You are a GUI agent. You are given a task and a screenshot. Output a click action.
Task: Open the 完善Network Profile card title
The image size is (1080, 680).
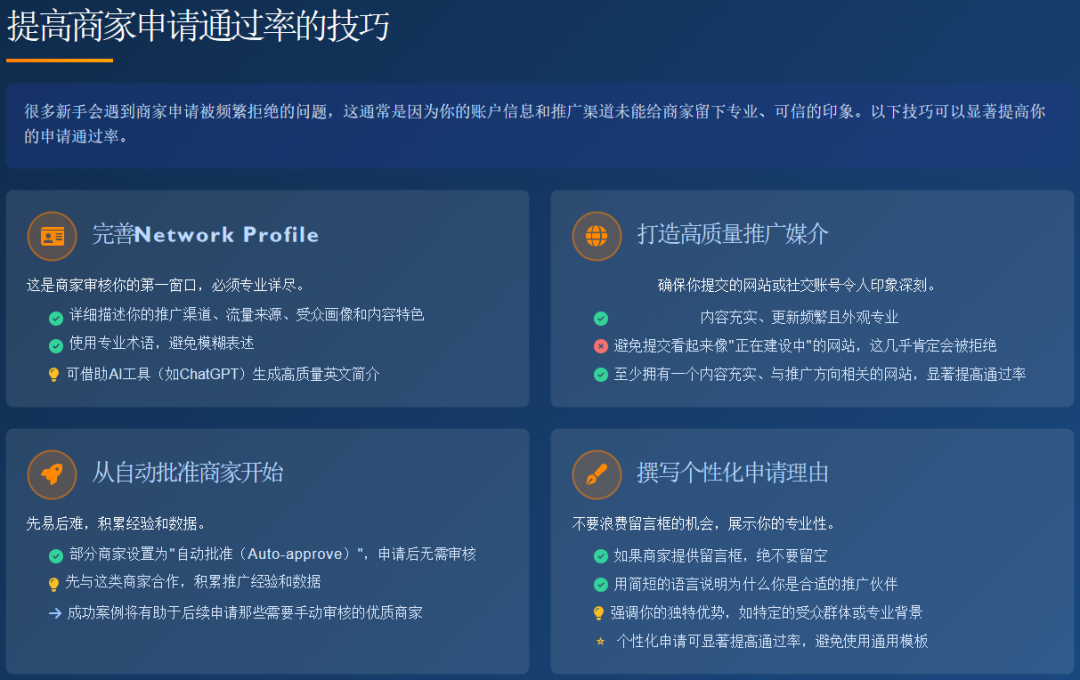click(x=206, y=236)
